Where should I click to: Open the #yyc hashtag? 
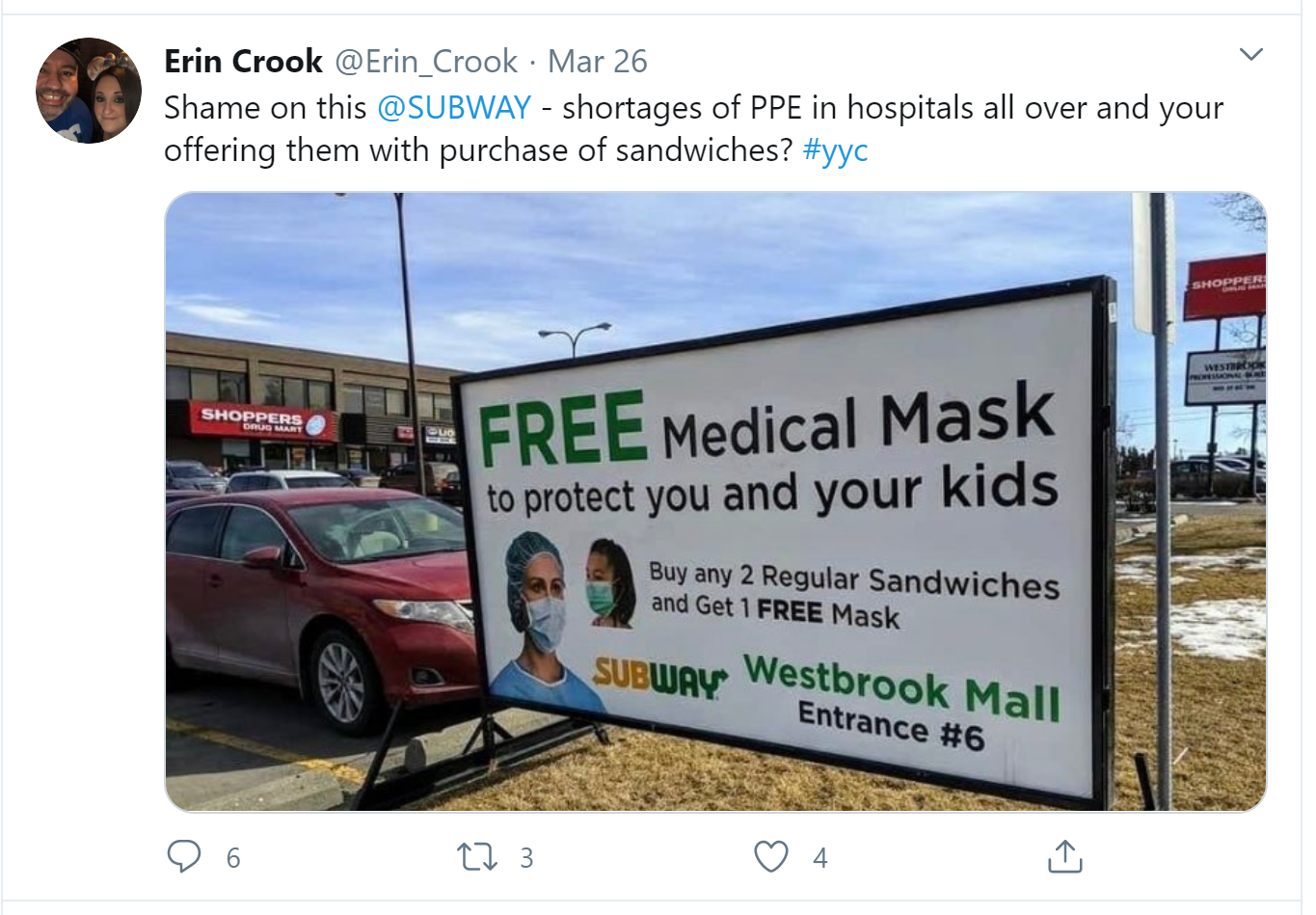(835, 150)
